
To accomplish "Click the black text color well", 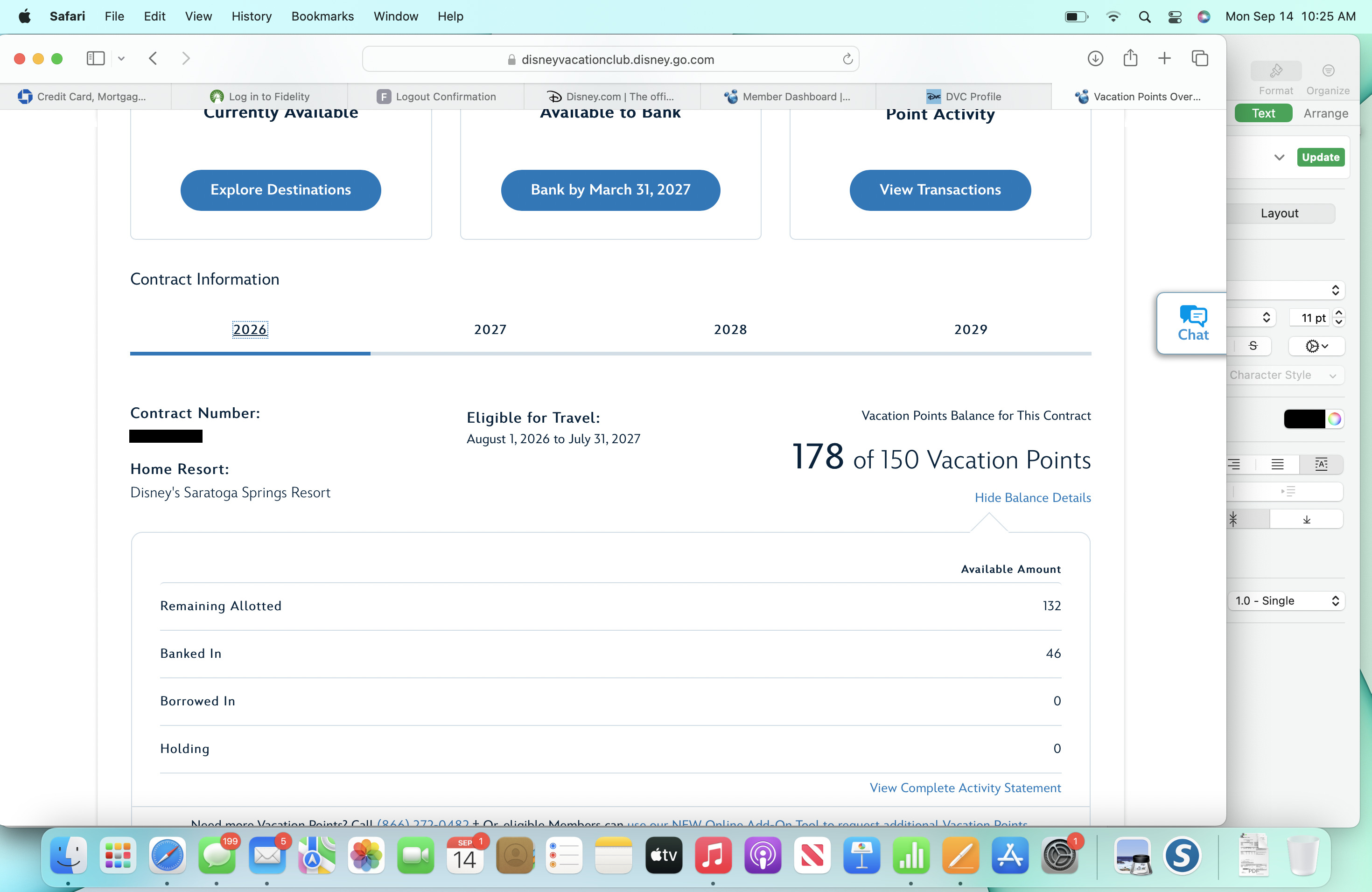I will tap(1304, 419).
